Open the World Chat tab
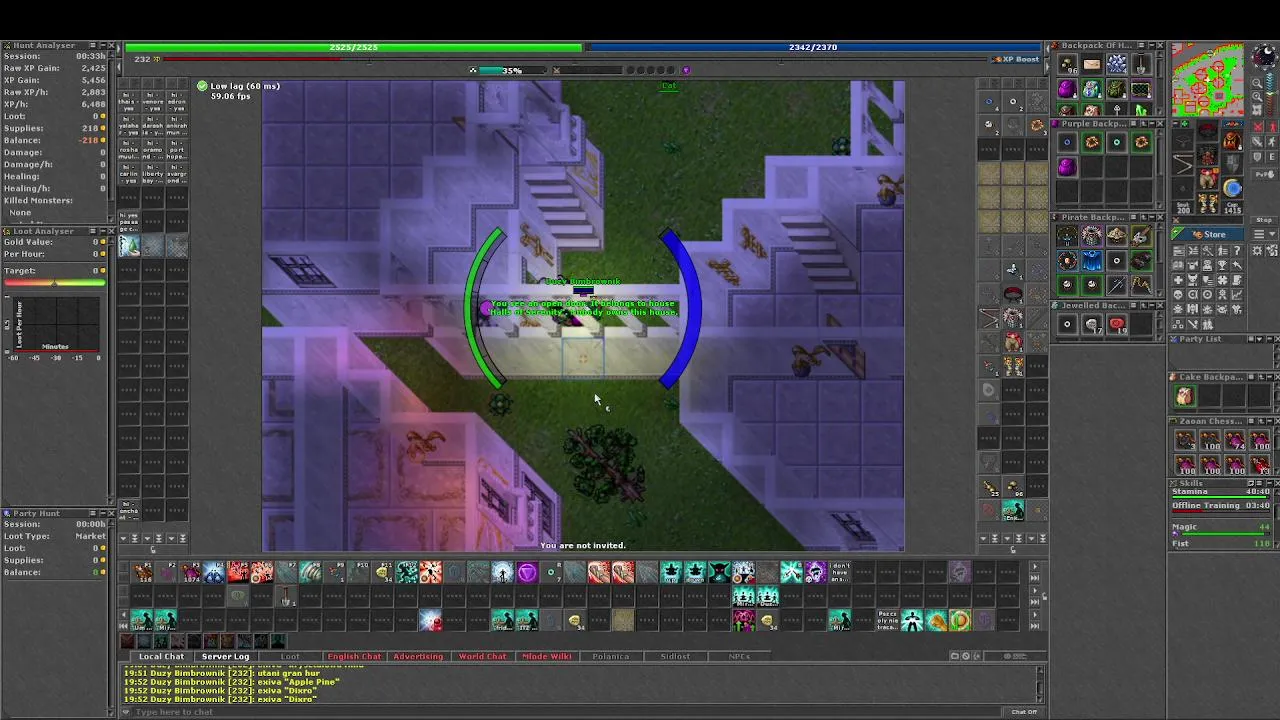 point(482,656)
